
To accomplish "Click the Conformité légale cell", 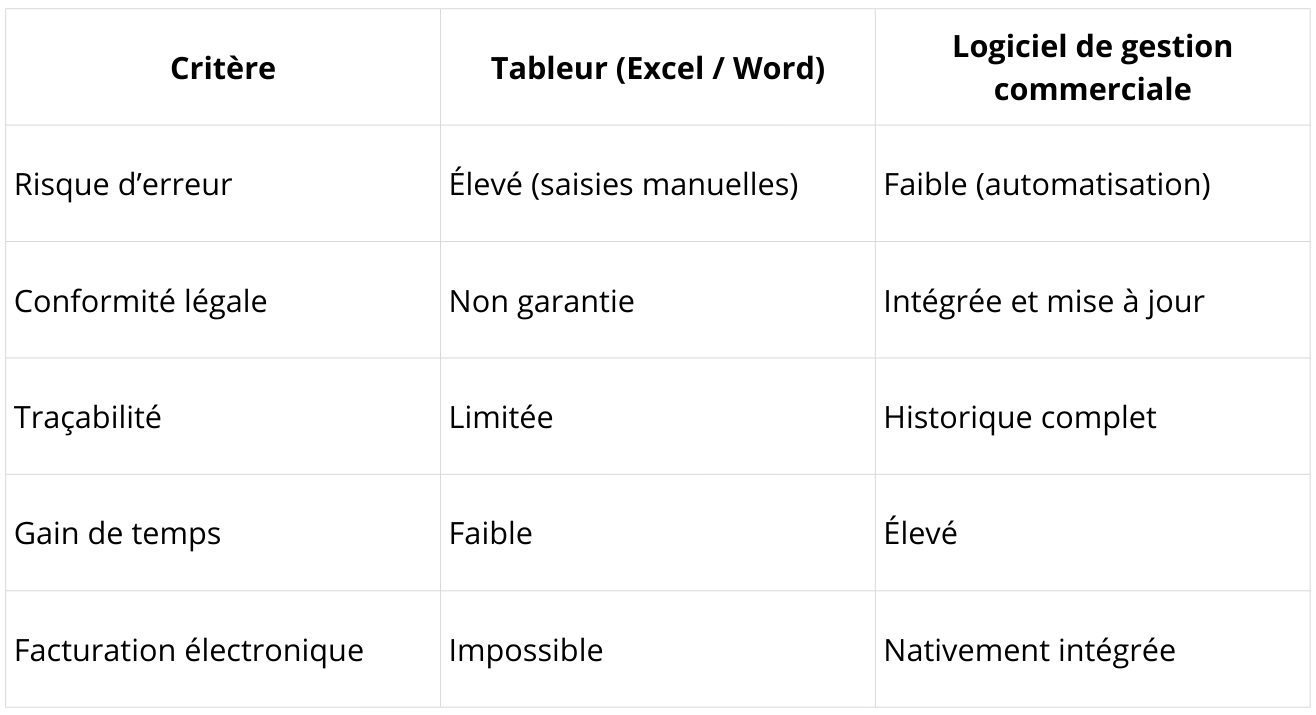I will point(140,301).
